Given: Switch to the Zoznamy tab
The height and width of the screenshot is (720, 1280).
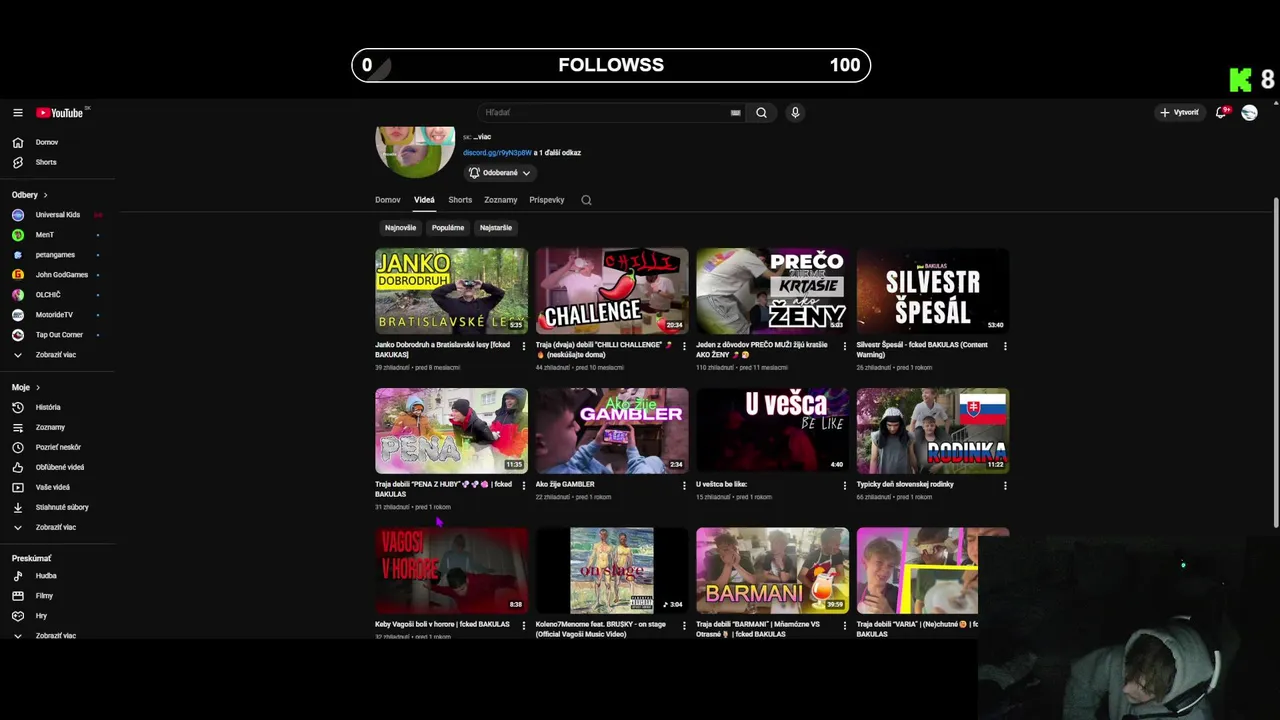Looking at the screenshot, I should 501,200.
